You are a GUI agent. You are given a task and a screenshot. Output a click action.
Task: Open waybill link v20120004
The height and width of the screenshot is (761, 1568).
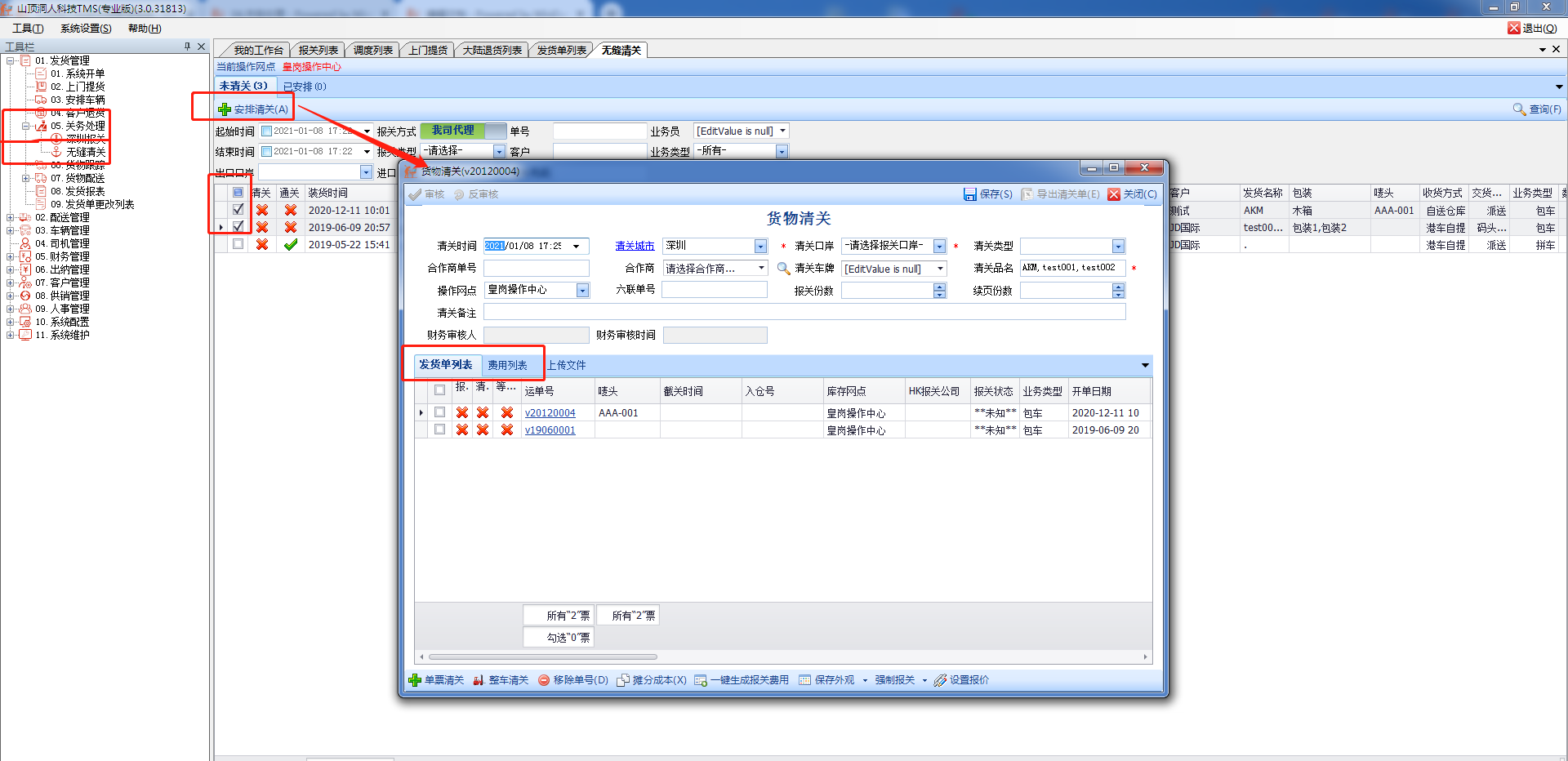(x=550, y=413)
